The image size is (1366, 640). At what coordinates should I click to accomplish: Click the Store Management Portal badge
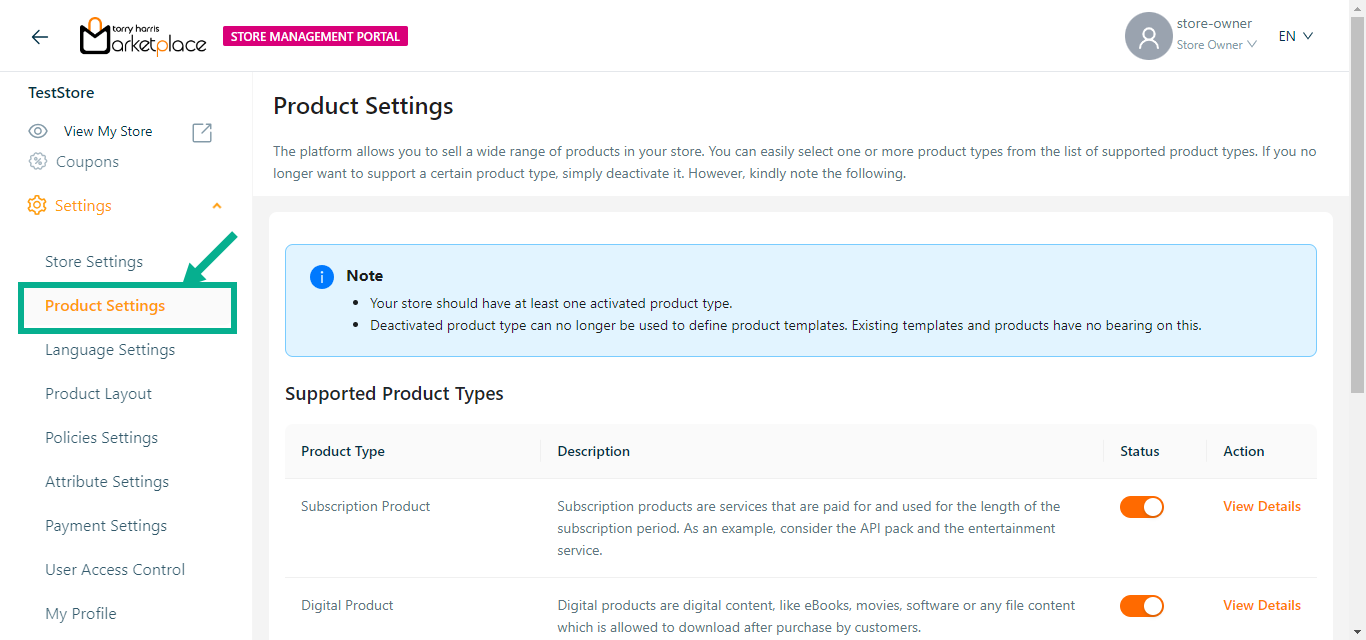[315, 37]
